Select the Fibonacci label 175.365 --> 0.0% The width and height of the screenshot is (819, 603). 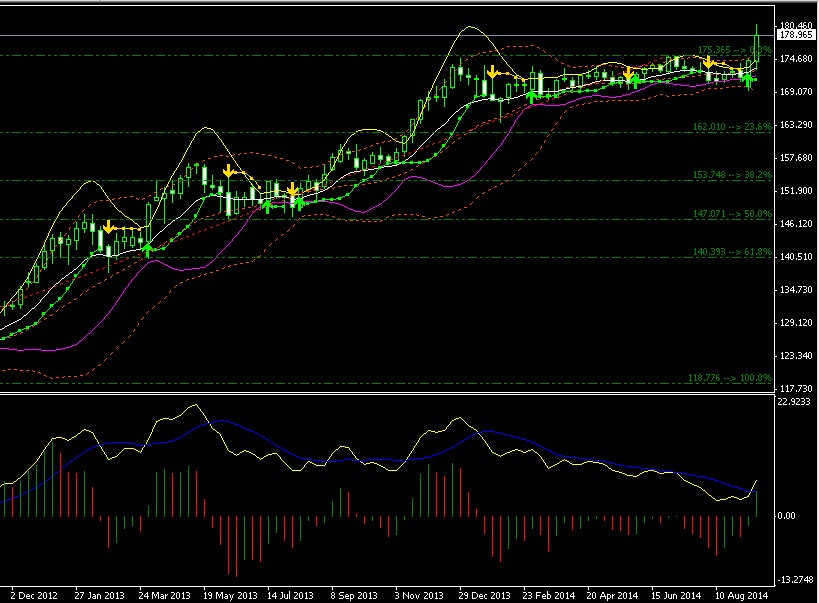tap(735, 50)
